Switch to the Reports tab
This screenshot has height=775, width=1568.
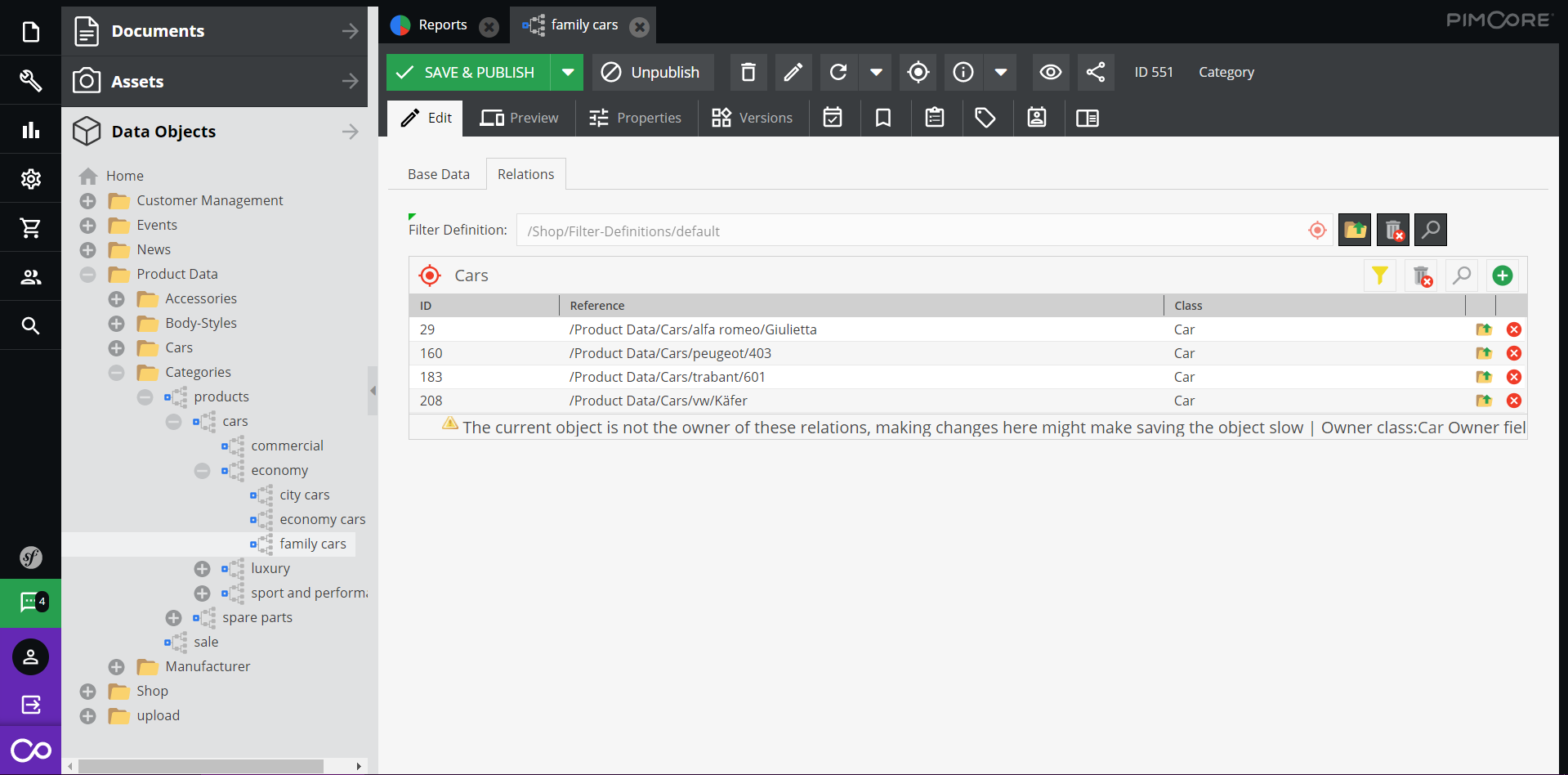[443, 25]
